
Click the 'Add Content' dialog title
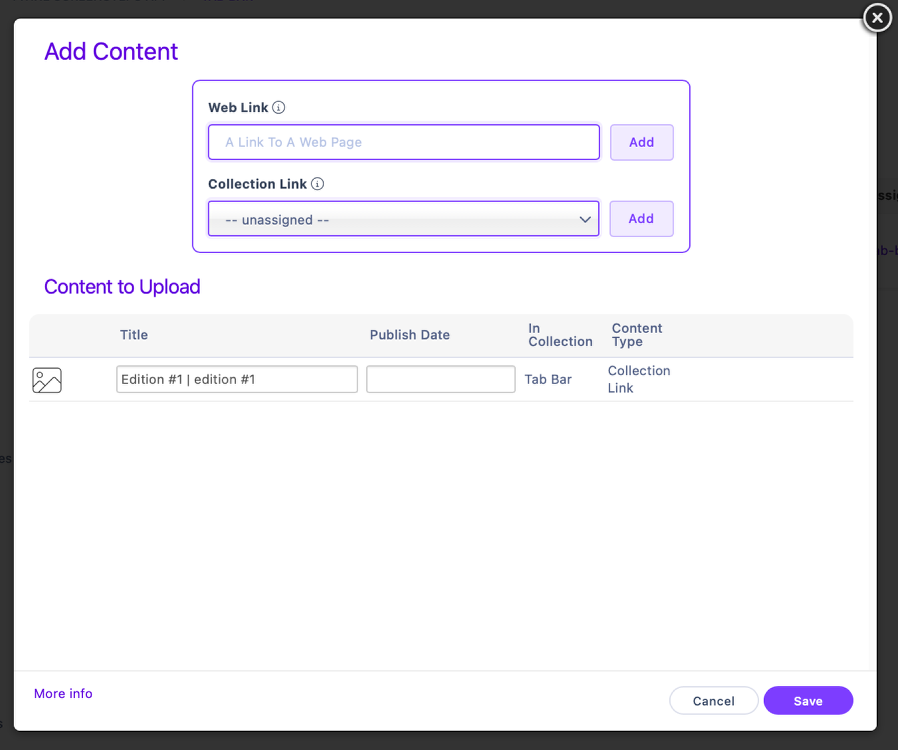click(111, 52)
